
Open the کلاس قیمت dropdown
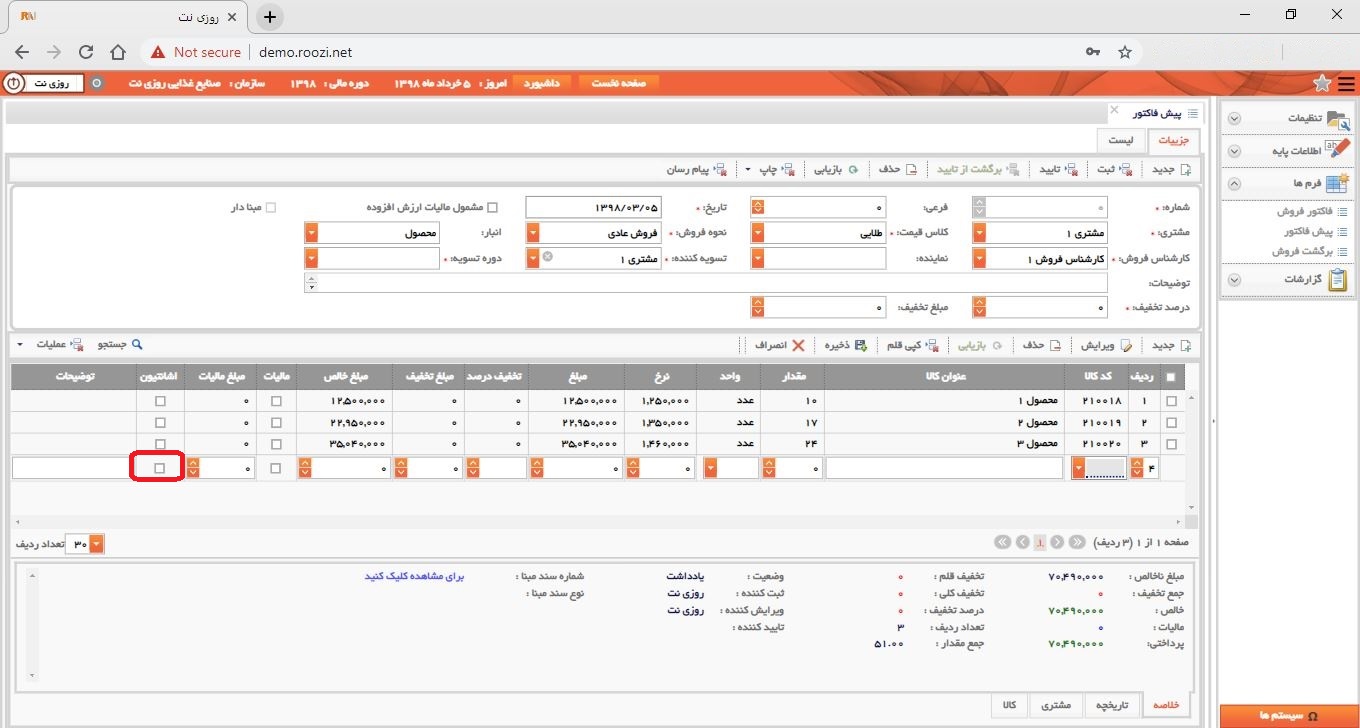(758, 233)
